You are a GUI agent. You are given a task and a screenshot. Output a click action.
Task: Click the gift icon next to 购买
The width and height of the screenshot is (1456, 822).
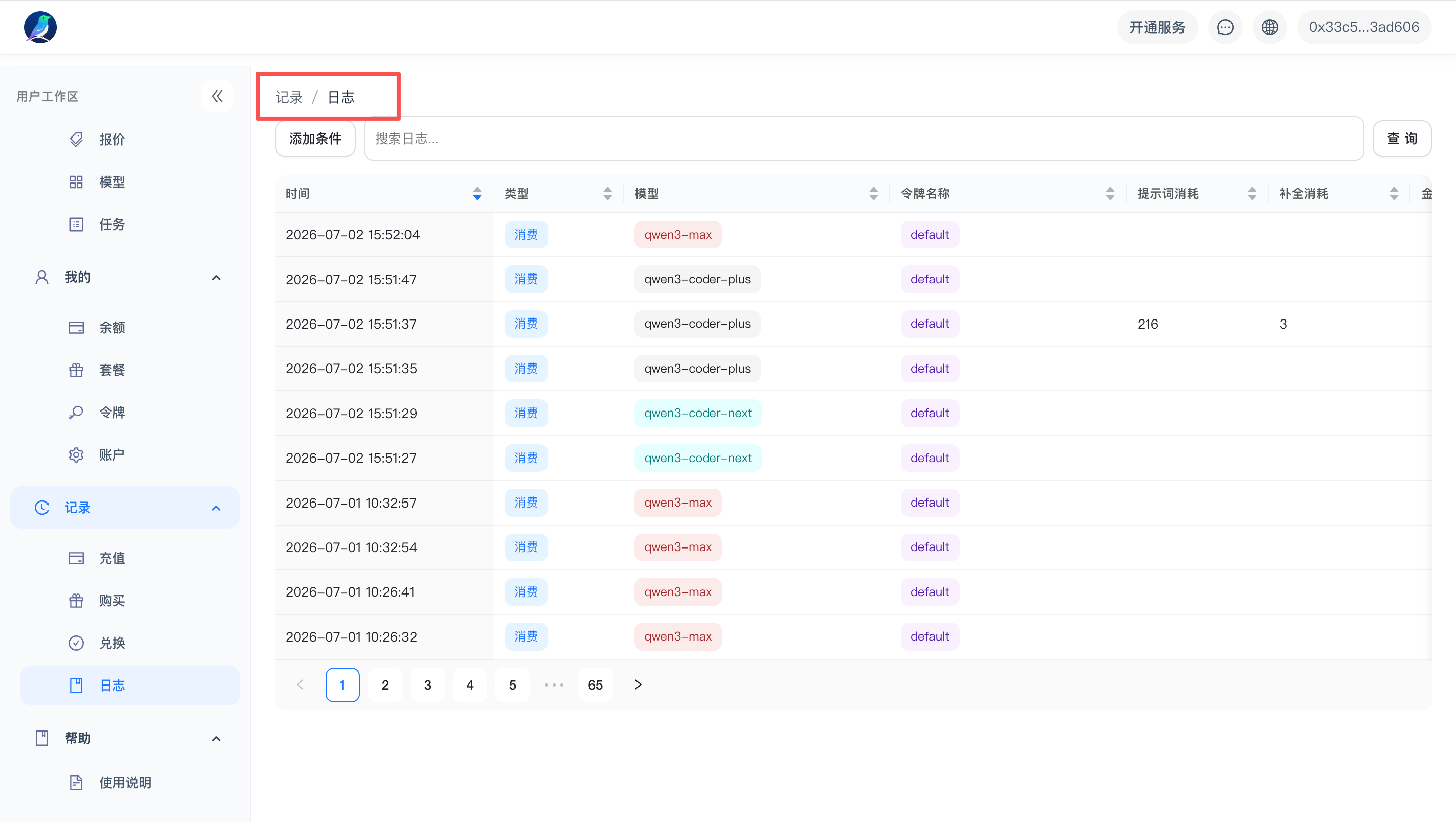76,601
